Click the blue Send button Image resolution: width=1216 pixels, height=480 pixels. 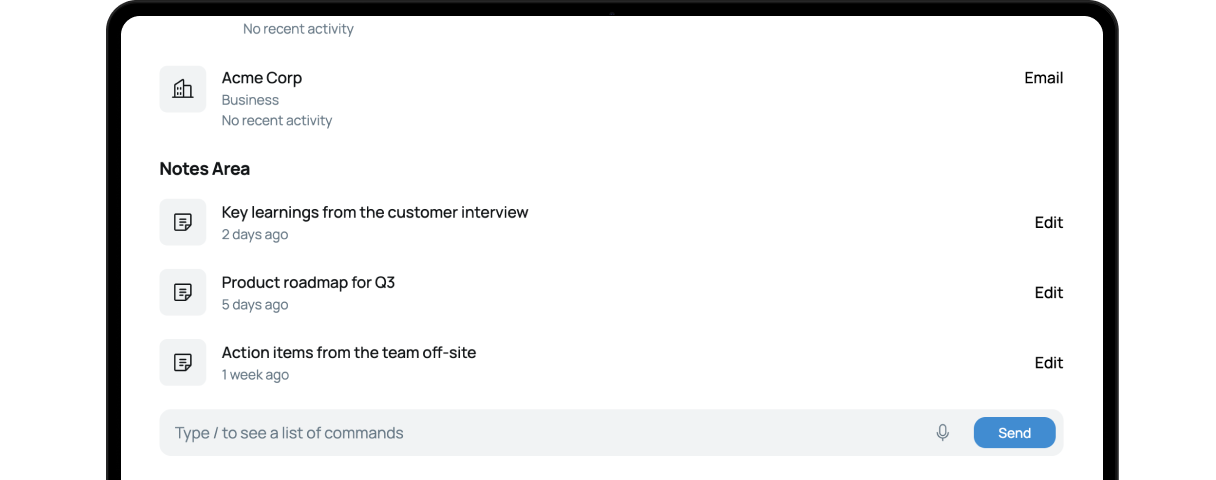pyautogui.click(x=1014, y=433)
